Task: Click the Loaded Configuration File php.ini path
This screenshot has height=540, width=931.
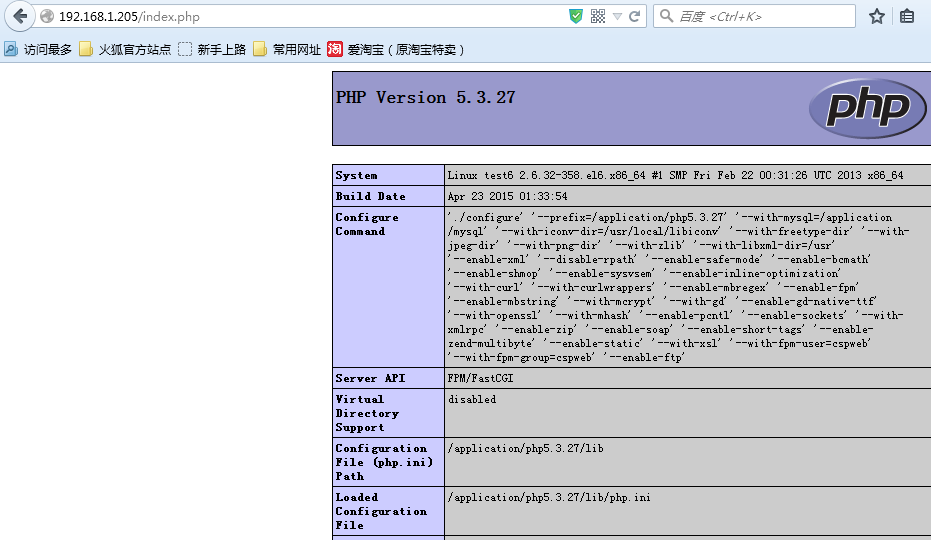Action: pyautogui.click(x=549, y=497)
